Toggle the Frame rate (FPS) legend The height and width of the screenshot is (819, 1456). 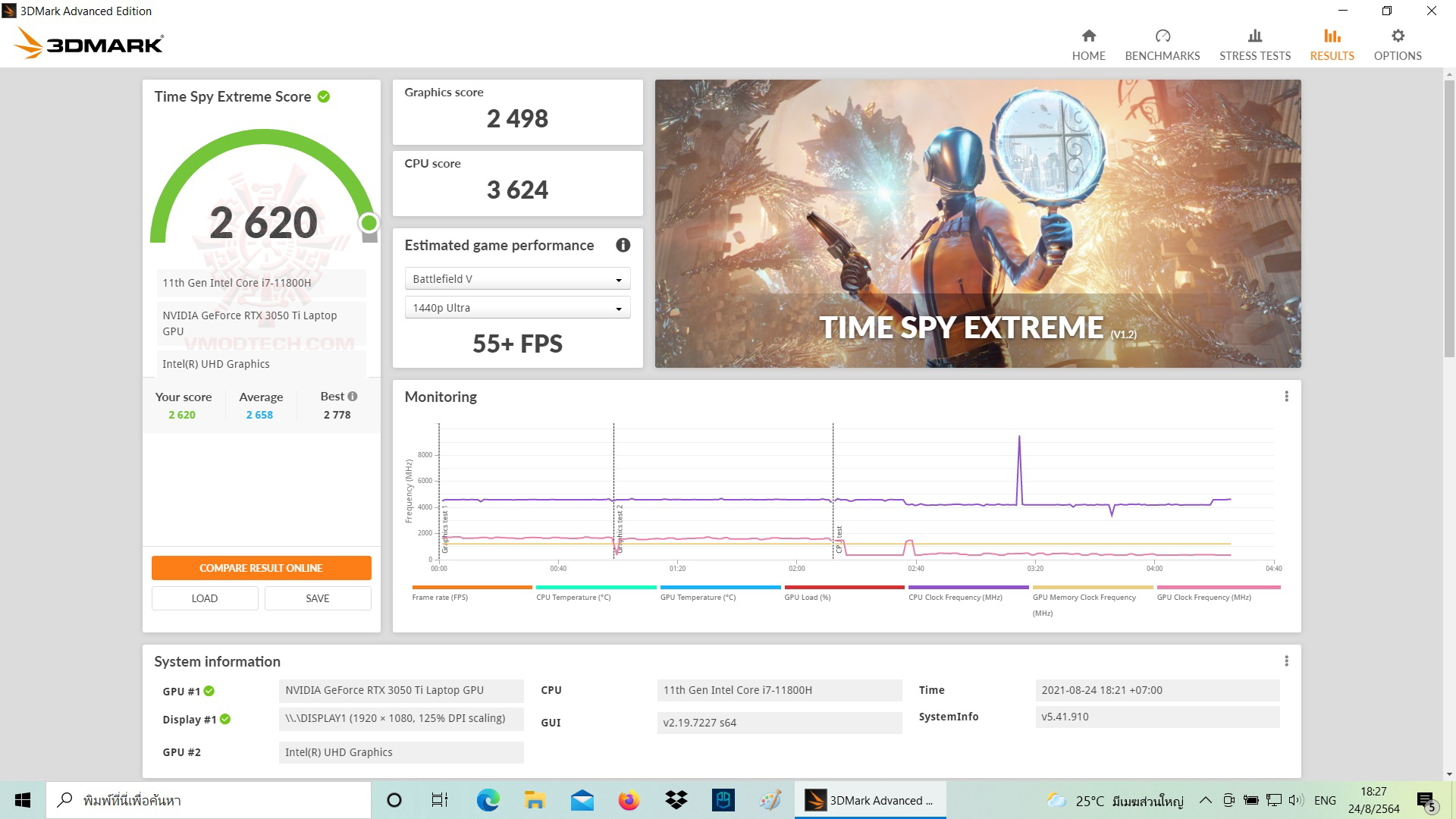tap(440, 597)
